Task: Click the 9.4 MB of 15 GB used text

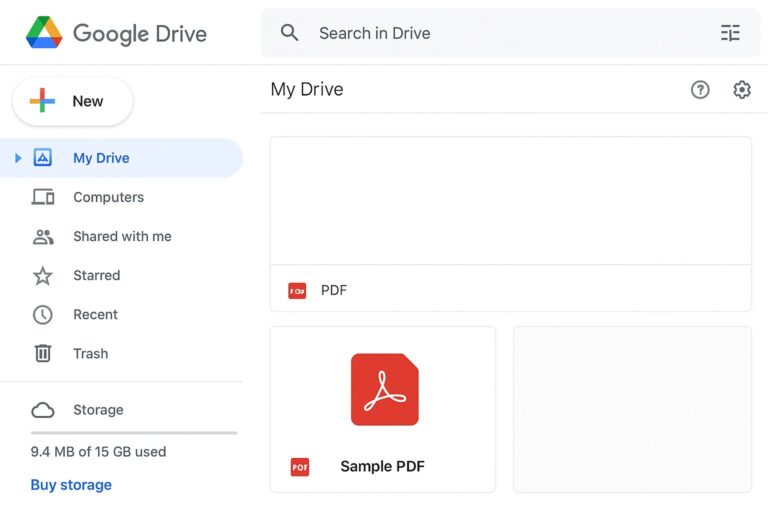Action: 98,452
